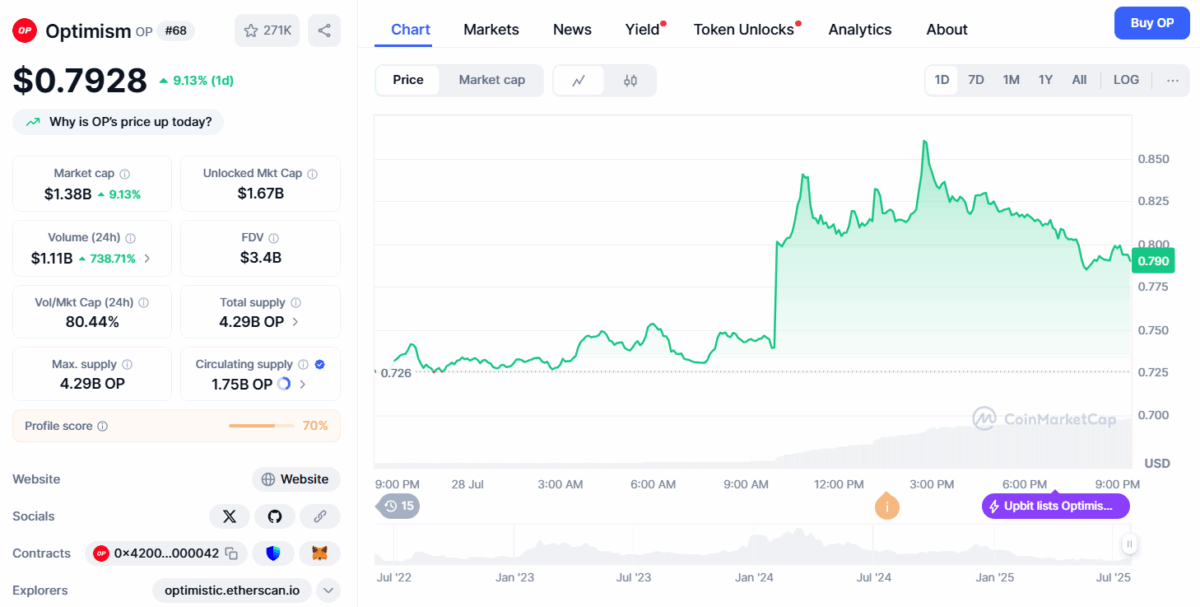Screen dimensions: 1200x607
Task: Click the current price label 0.790 on chart
Action: [1154, 261]
